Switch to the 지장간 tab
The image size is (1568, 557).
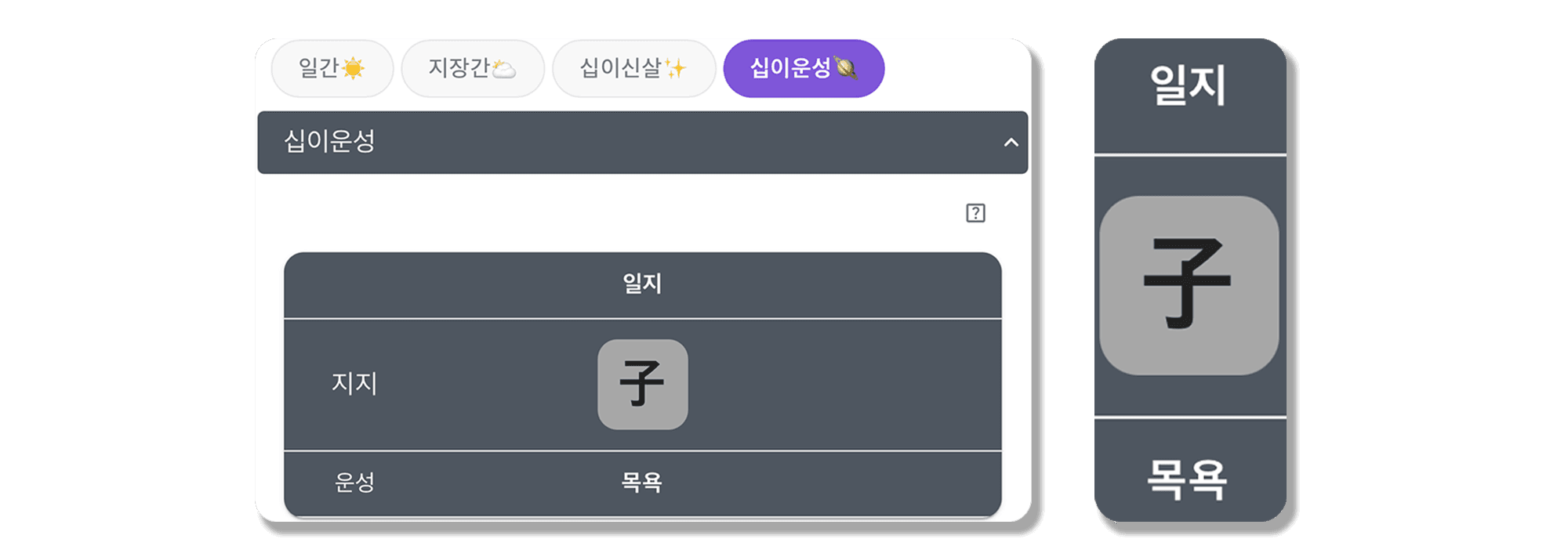click(472, 68)
